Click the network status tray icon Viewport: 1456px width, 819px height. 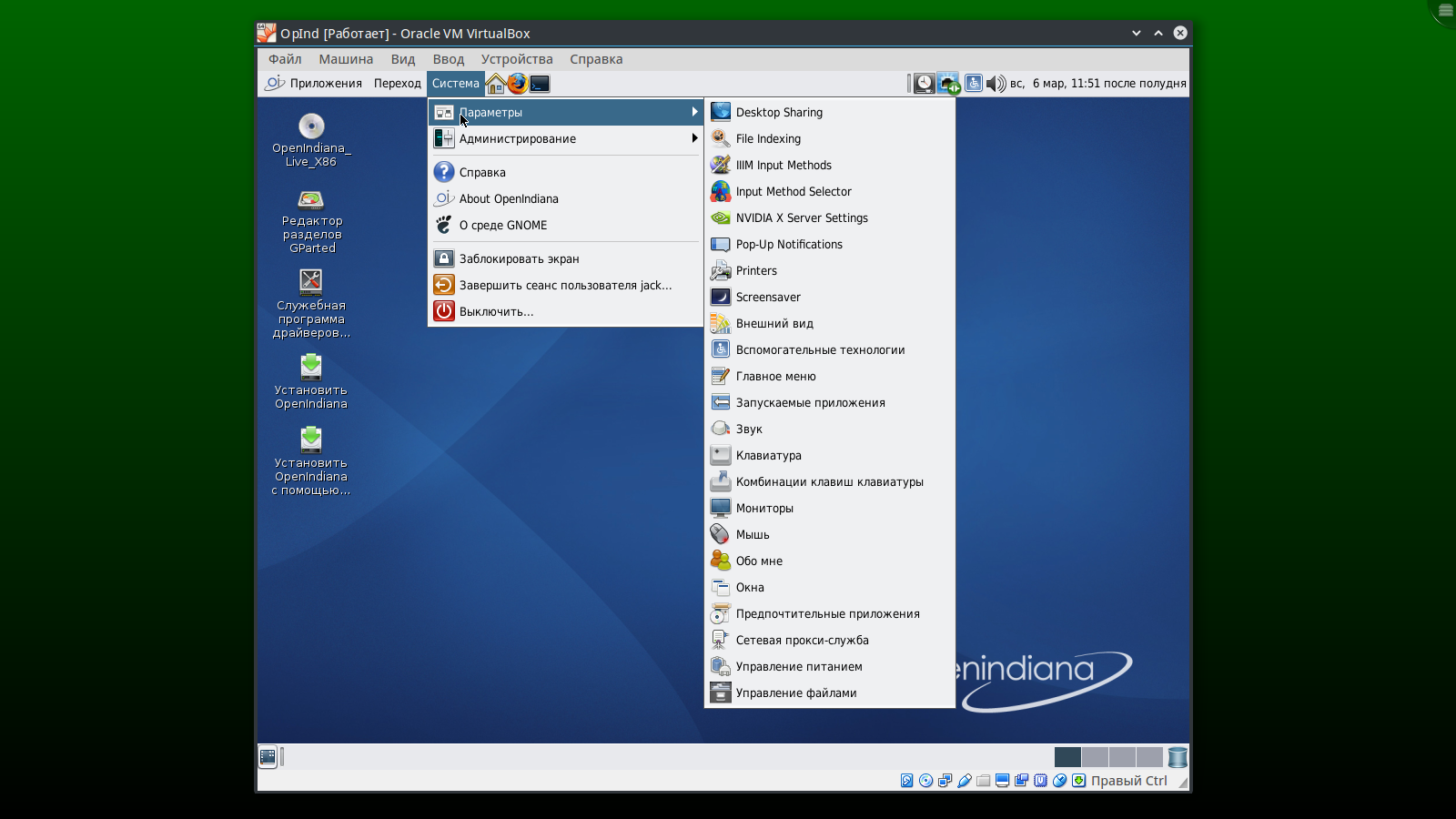pos(948,84)
